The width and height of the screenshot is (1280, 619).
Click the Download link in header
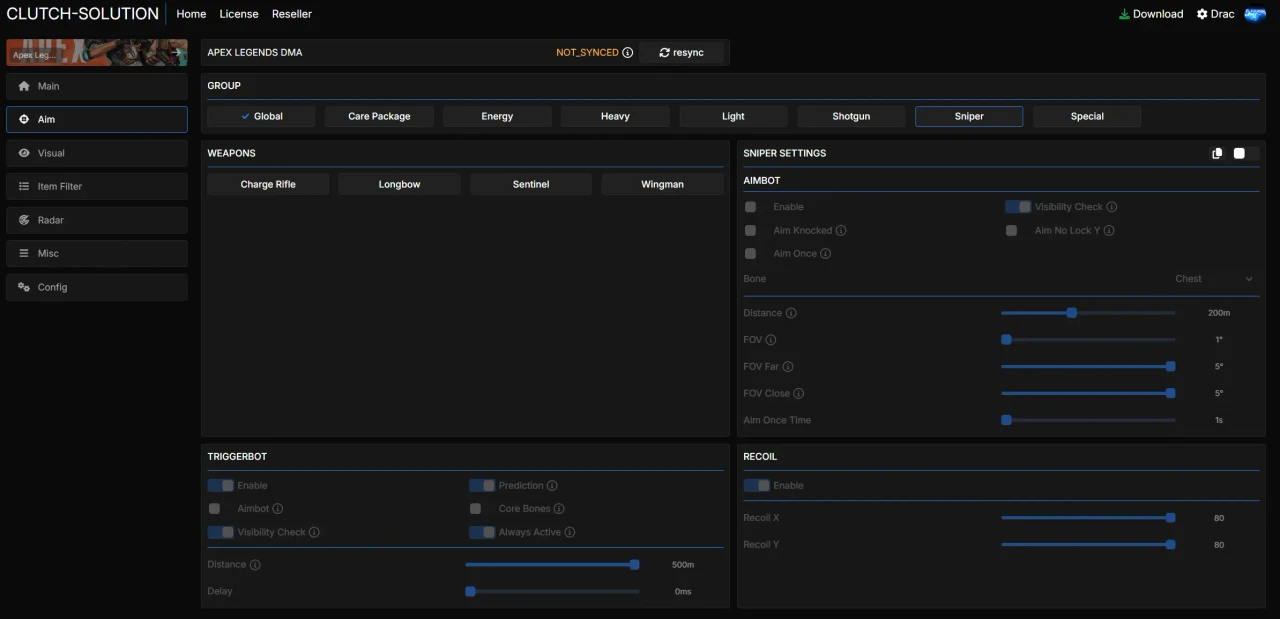pyautogui.click(x=1151, y=14)
